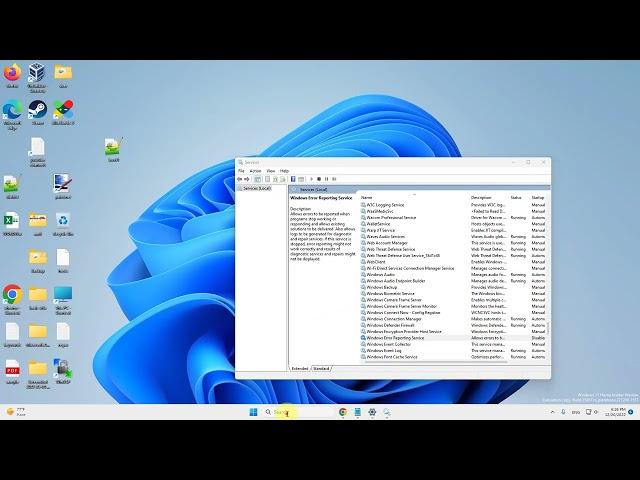Screen dimensions: 640x480
Task: Select Wacom Professional Service row
Action: (453, 218)
